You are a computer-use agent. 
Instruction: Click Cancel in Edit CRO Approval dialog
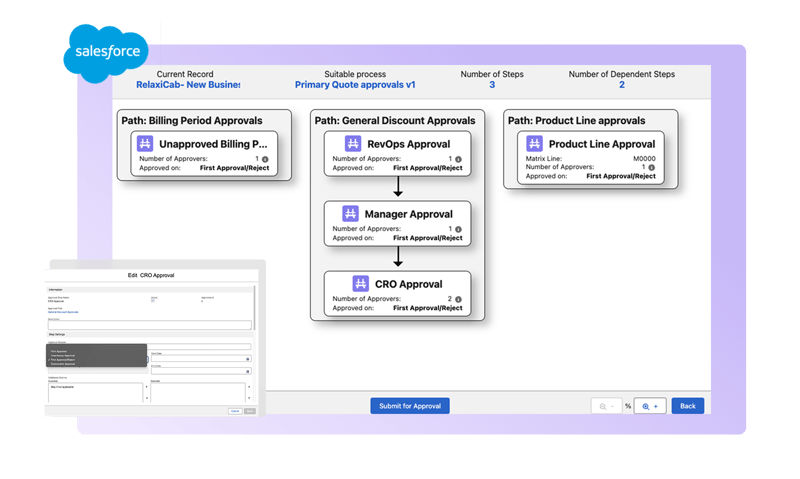point(235,411)
